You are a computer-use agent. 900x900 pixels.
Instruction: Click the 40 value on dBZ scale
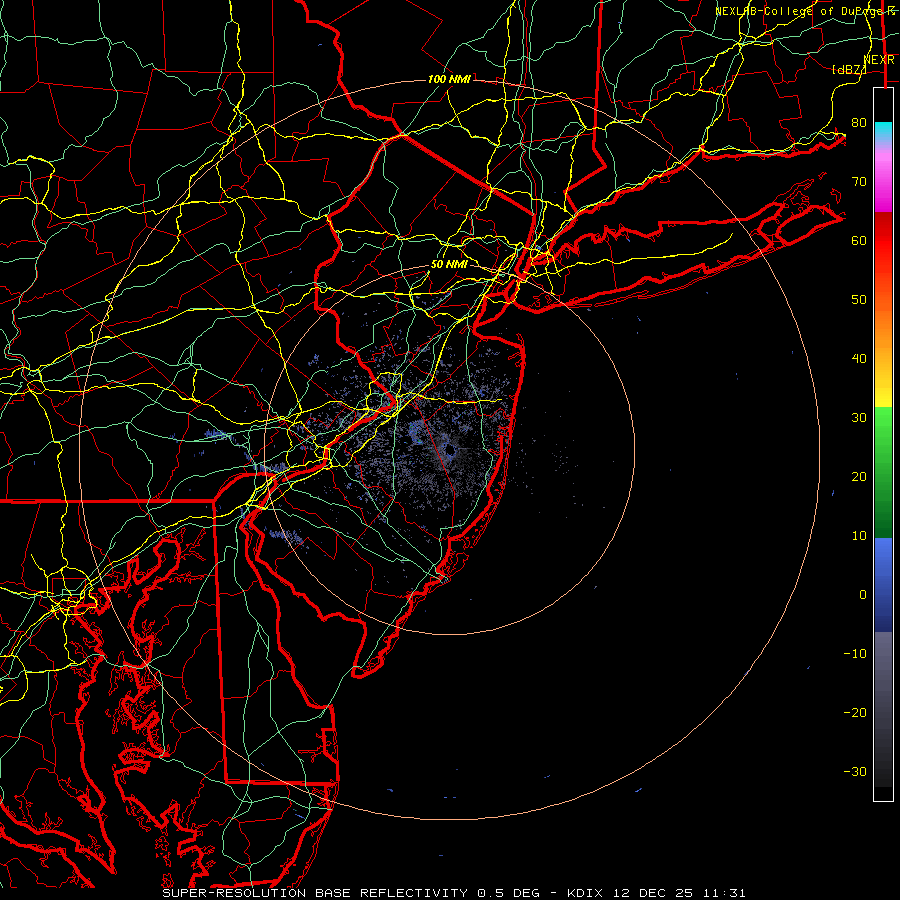[859, 359]
